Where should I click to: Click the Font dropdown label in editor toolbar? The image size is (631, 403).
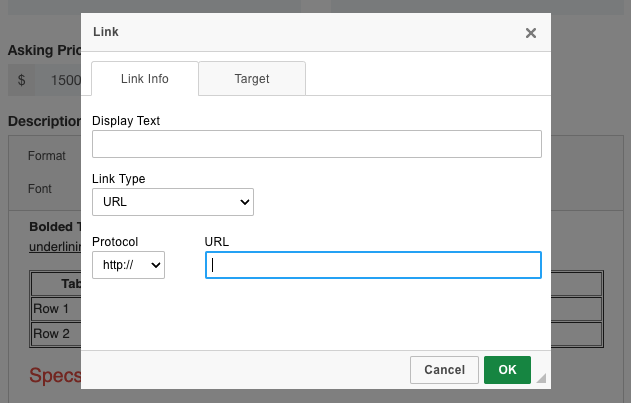pos(40,189)
